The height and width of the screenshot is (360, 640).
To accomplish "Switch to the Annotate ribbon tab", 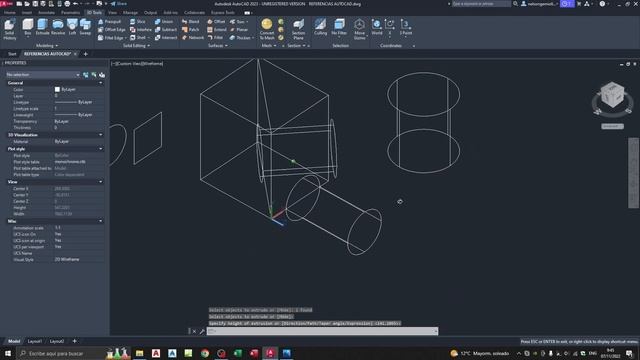I will pyautogui.click(x=46, y=13).
